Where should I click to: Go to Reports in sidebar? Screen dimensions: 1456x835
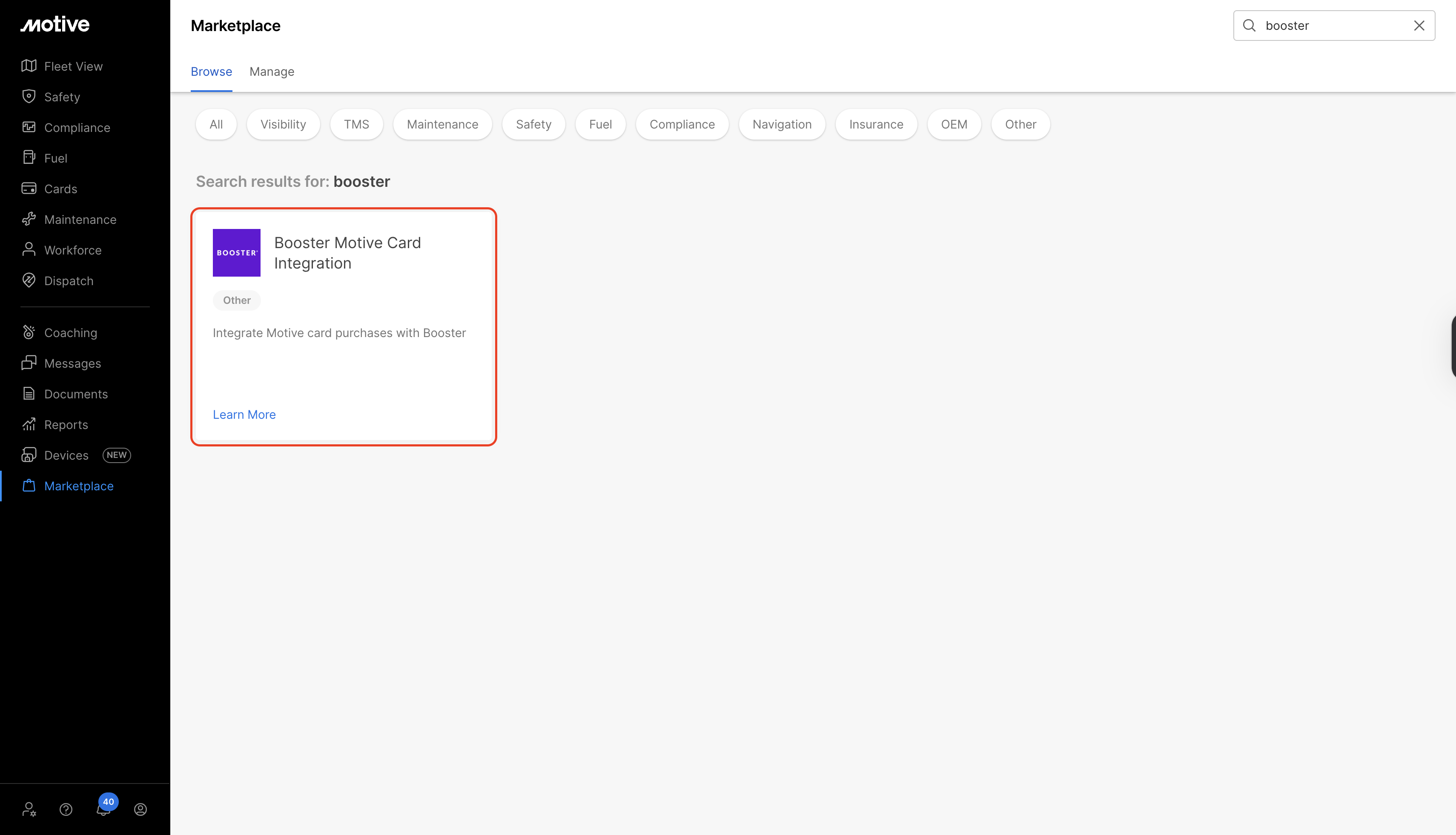[66, 425]
